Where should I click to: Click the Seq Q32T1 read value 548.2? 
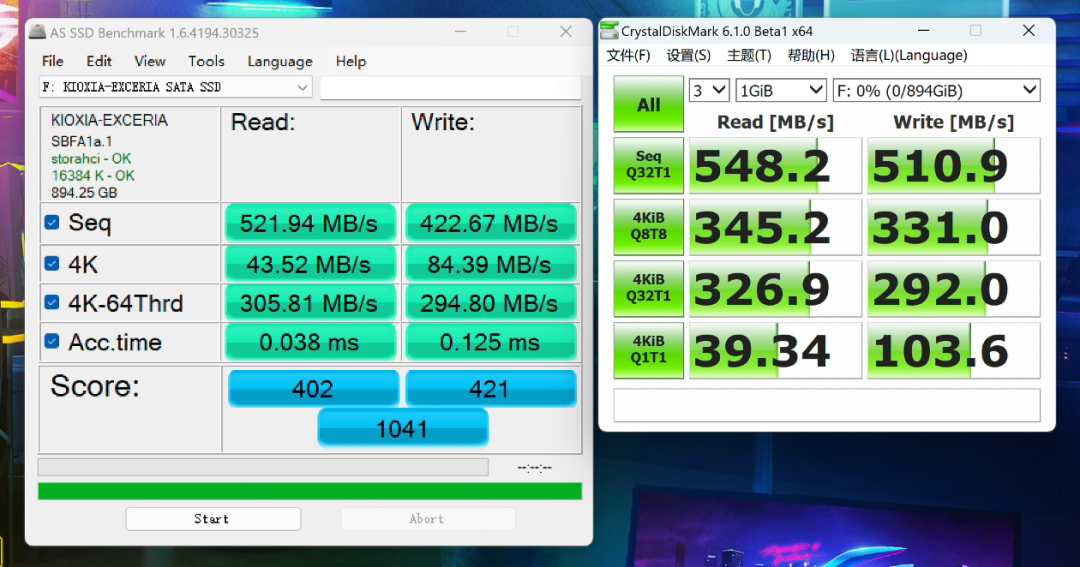(775, 165)
